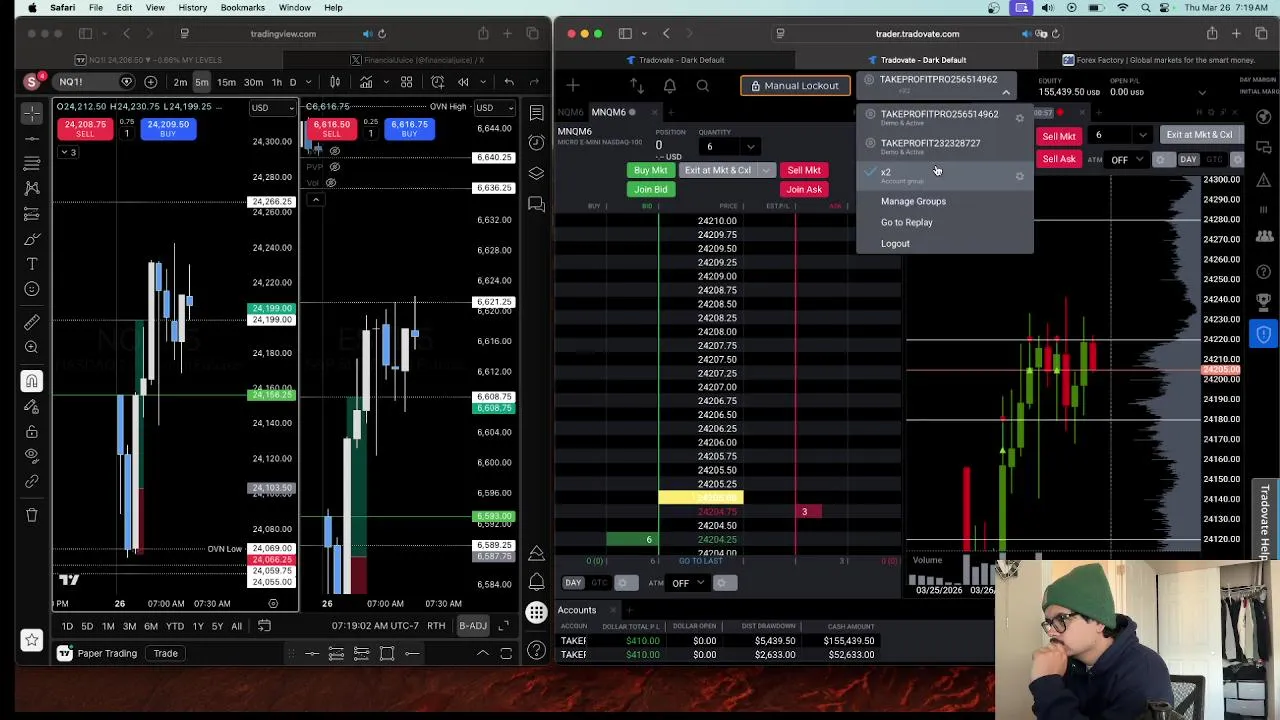
Task: Open the TradingView watchlist panel icon
Action: pos(537,112)
